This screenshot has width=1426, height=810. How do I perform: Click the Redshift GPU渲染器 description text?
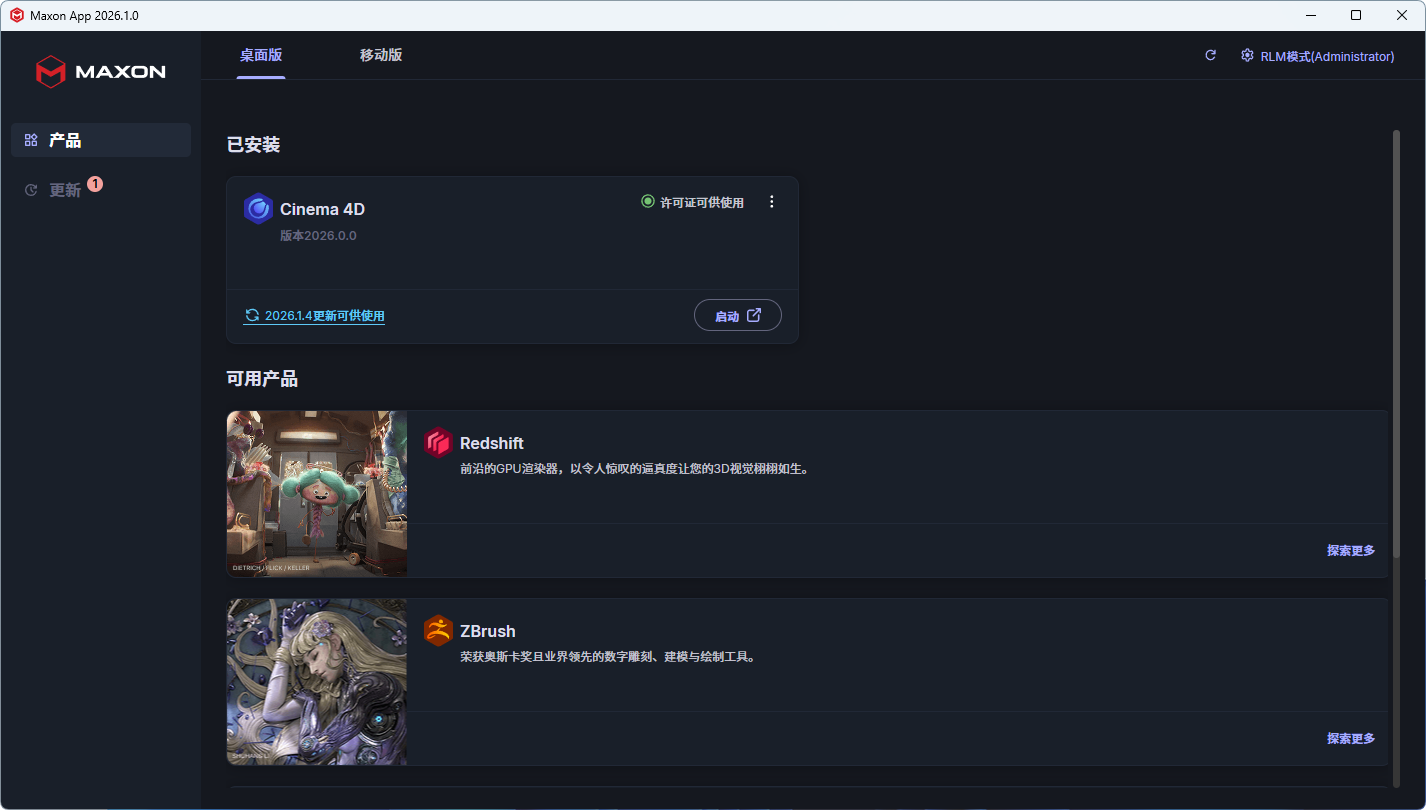[634, 469]
